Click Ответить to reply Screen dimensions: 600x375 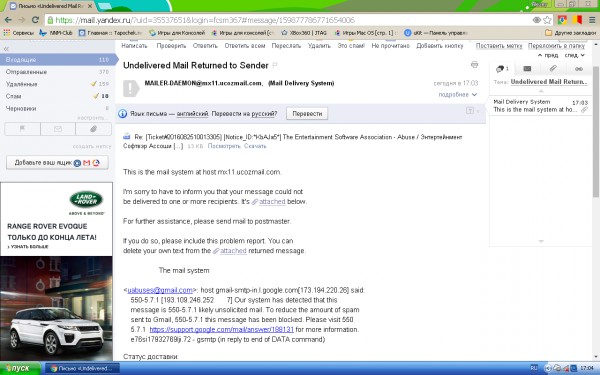(x=205, y=46)
